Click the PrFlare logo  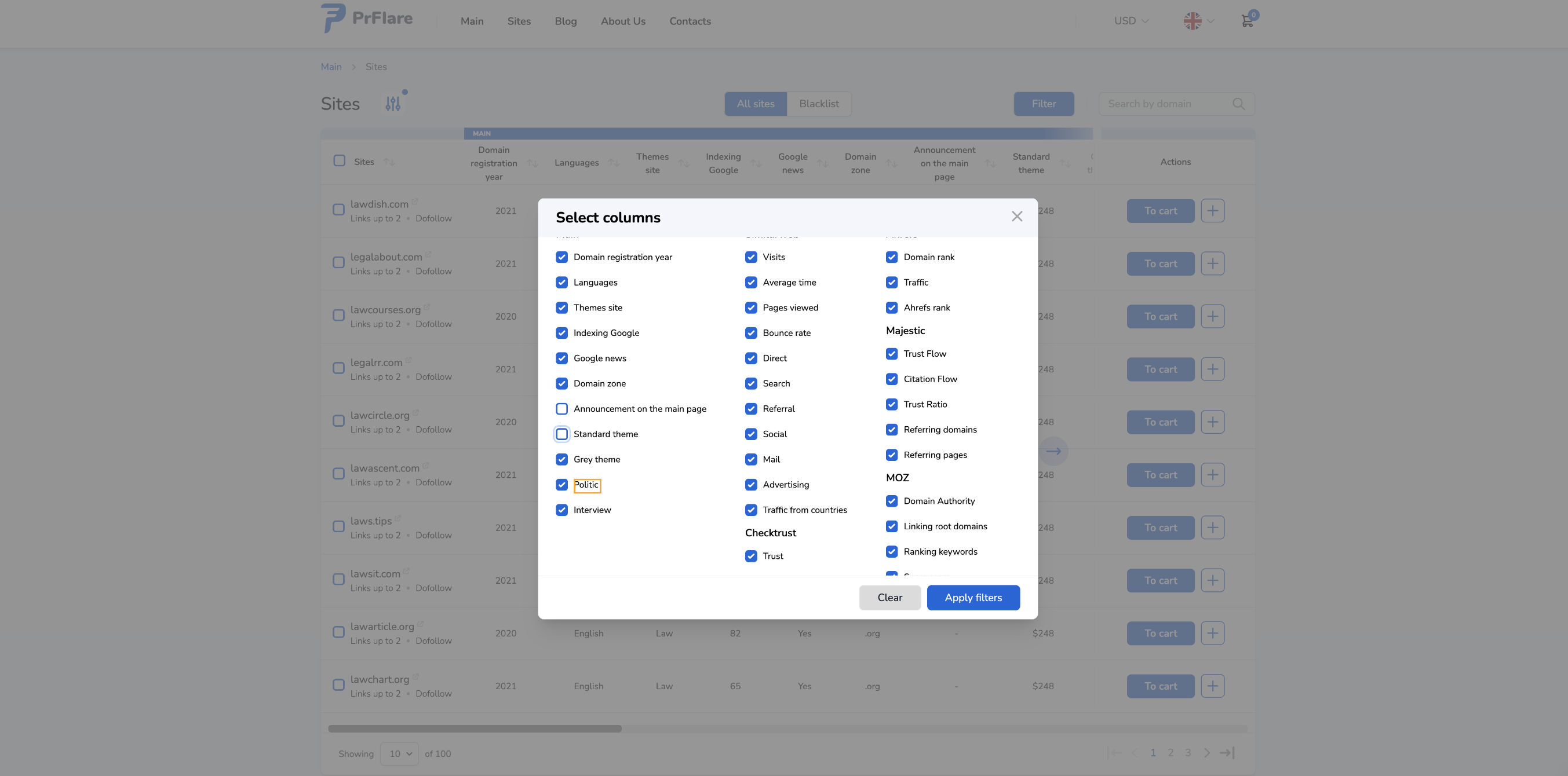[x=367, y=19]
